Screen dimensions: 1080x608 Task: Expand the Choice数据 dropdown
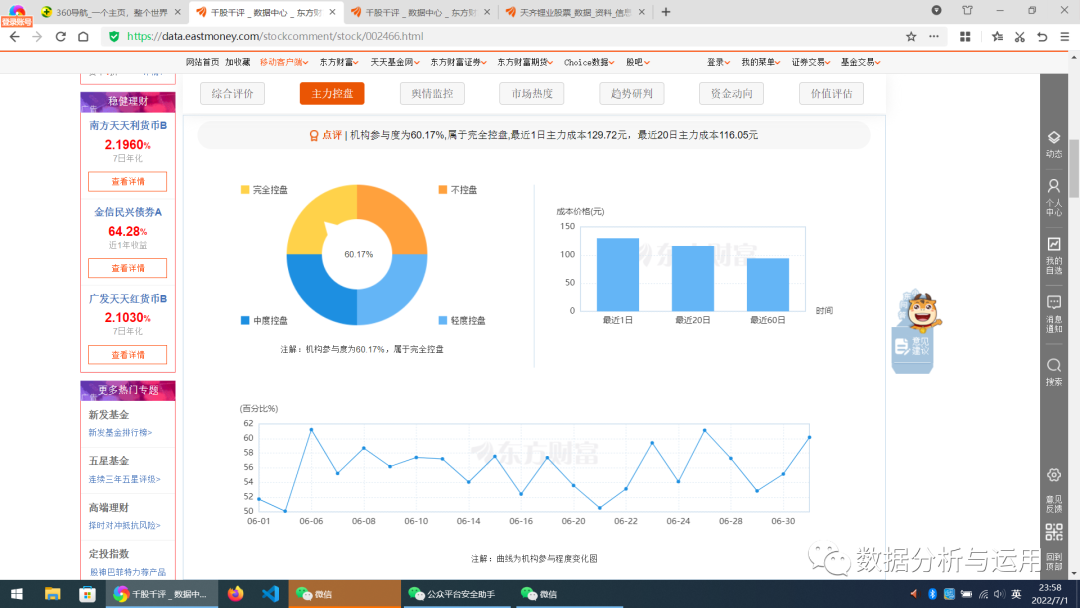(590, 62)
